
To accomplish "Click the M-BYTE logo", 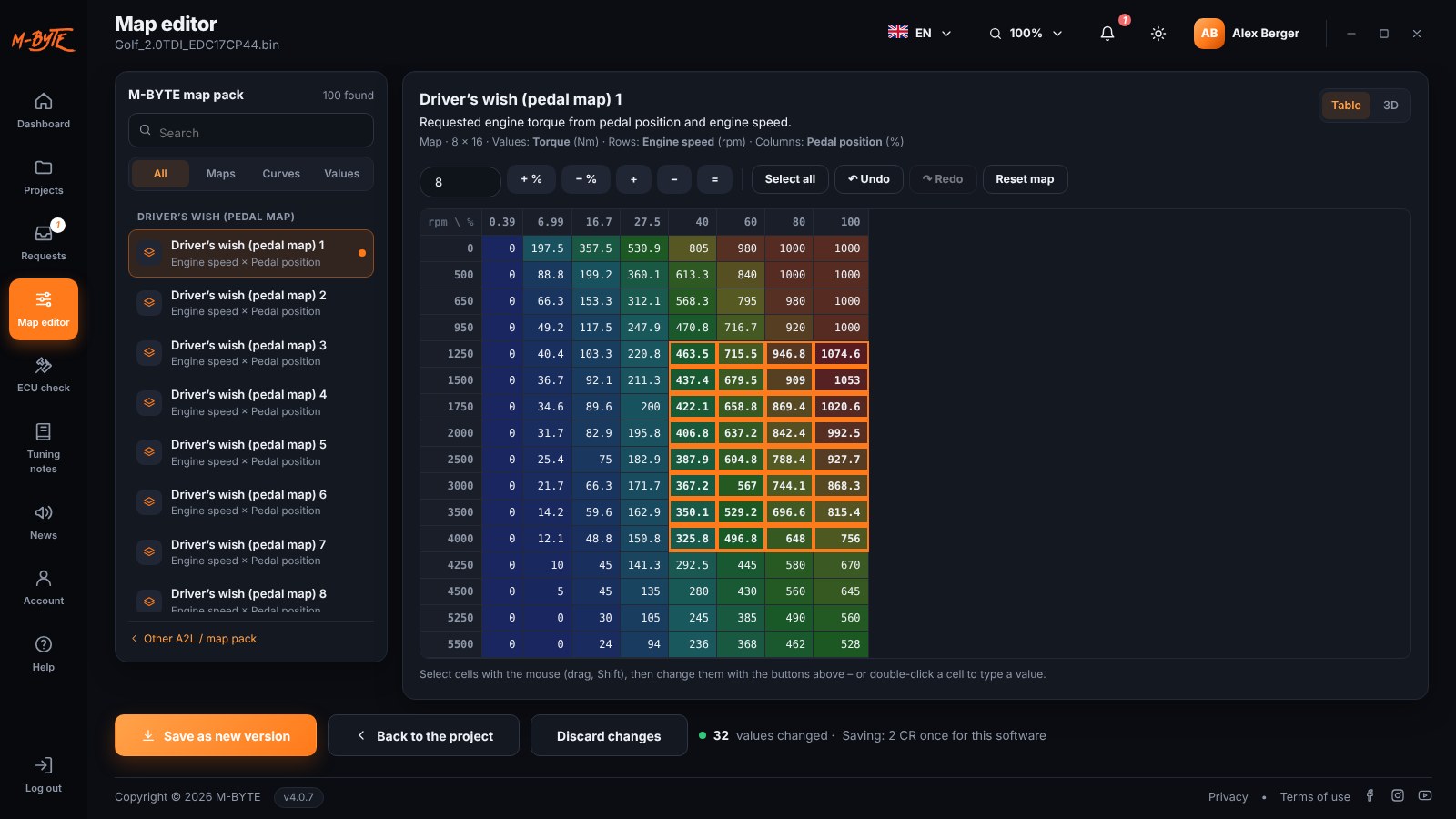I will [x=43, y=40].
